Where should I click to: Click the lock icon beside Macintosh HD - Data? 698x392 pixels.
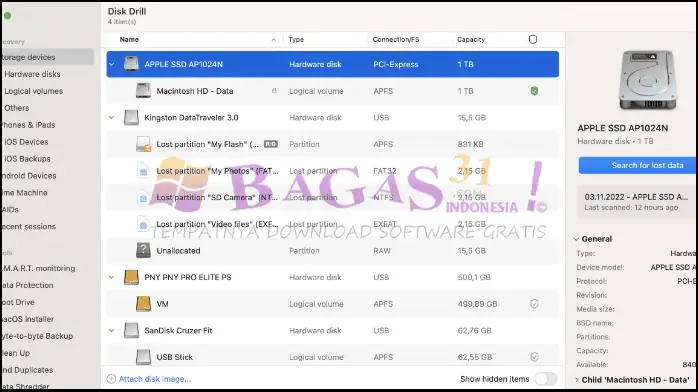pyautogui.click(x=274, y=91)
